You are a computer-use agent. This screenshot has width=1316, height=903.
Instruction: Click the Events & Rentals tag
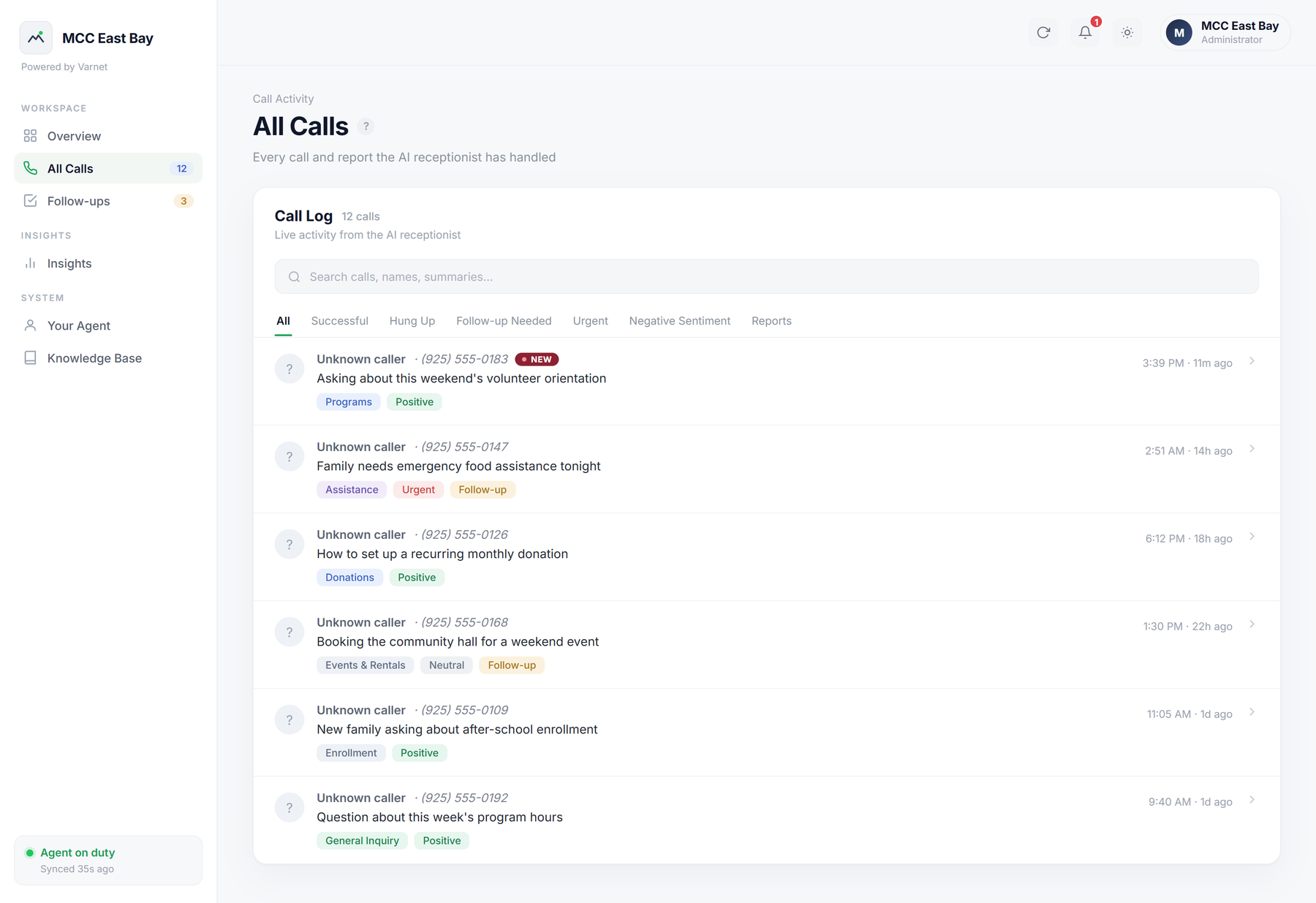click(x=366, y=665)
